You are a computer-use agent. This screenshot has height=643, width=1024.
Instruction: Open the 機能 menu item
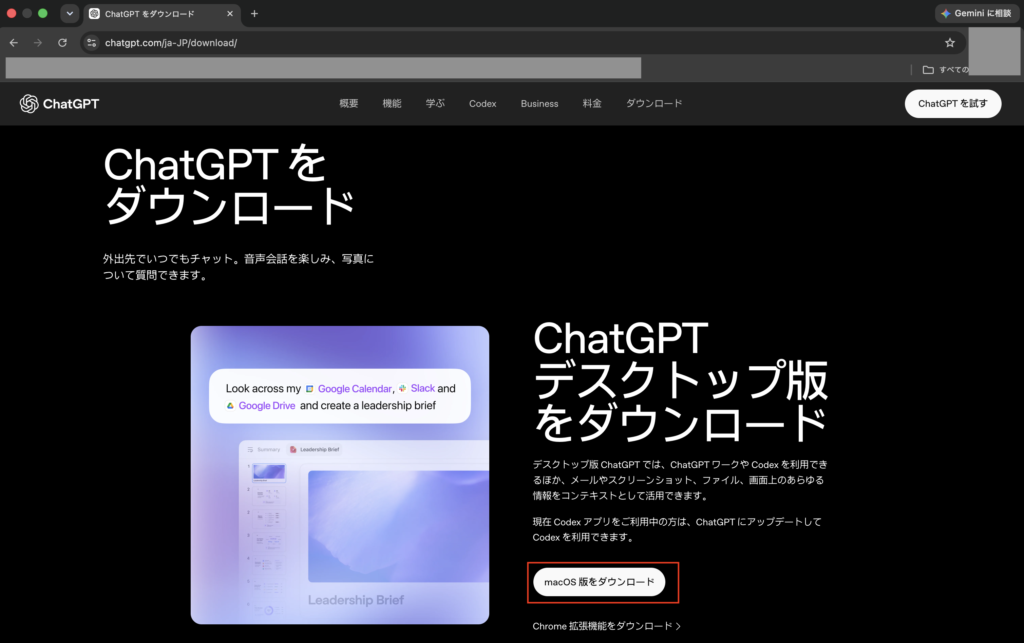[392, 103]
